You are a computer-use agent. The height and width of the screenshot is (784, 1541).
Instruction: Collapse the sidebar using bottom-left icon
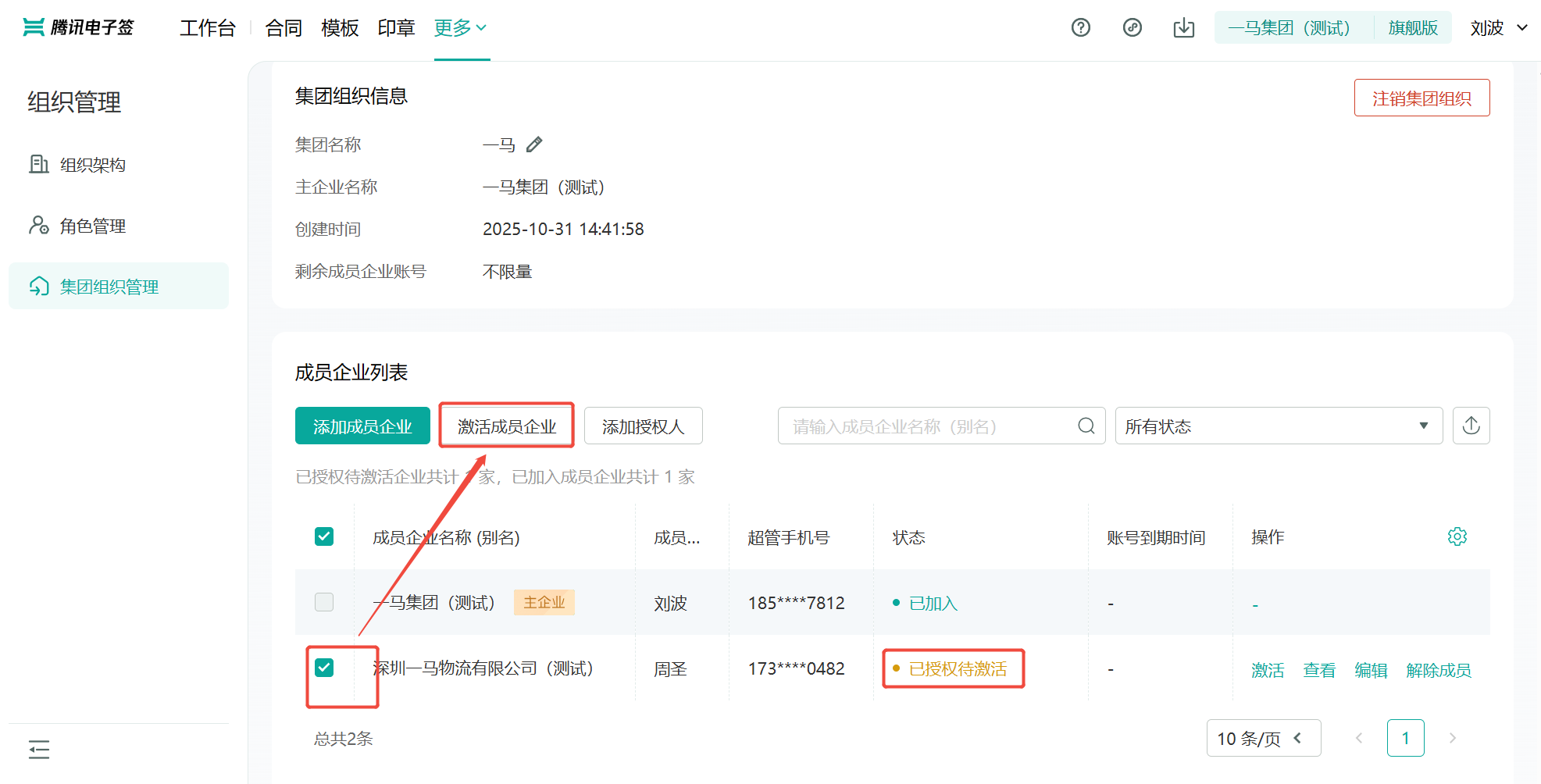39,750
